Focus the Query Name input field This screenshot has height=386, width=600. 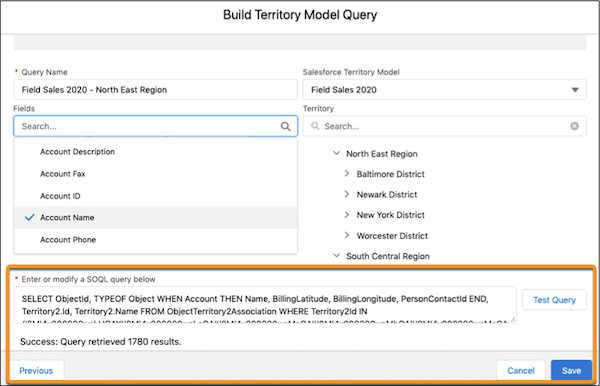tap(155, 90)
